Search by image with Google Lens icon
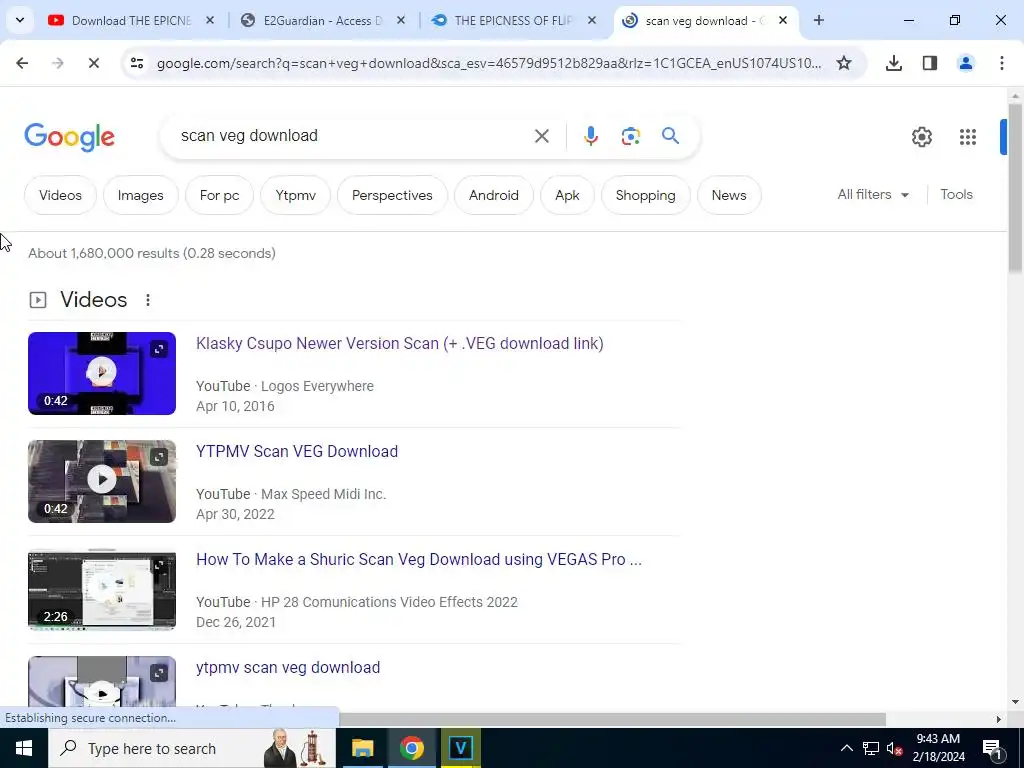Screen dimensions: 1024x768 point(630,136)
